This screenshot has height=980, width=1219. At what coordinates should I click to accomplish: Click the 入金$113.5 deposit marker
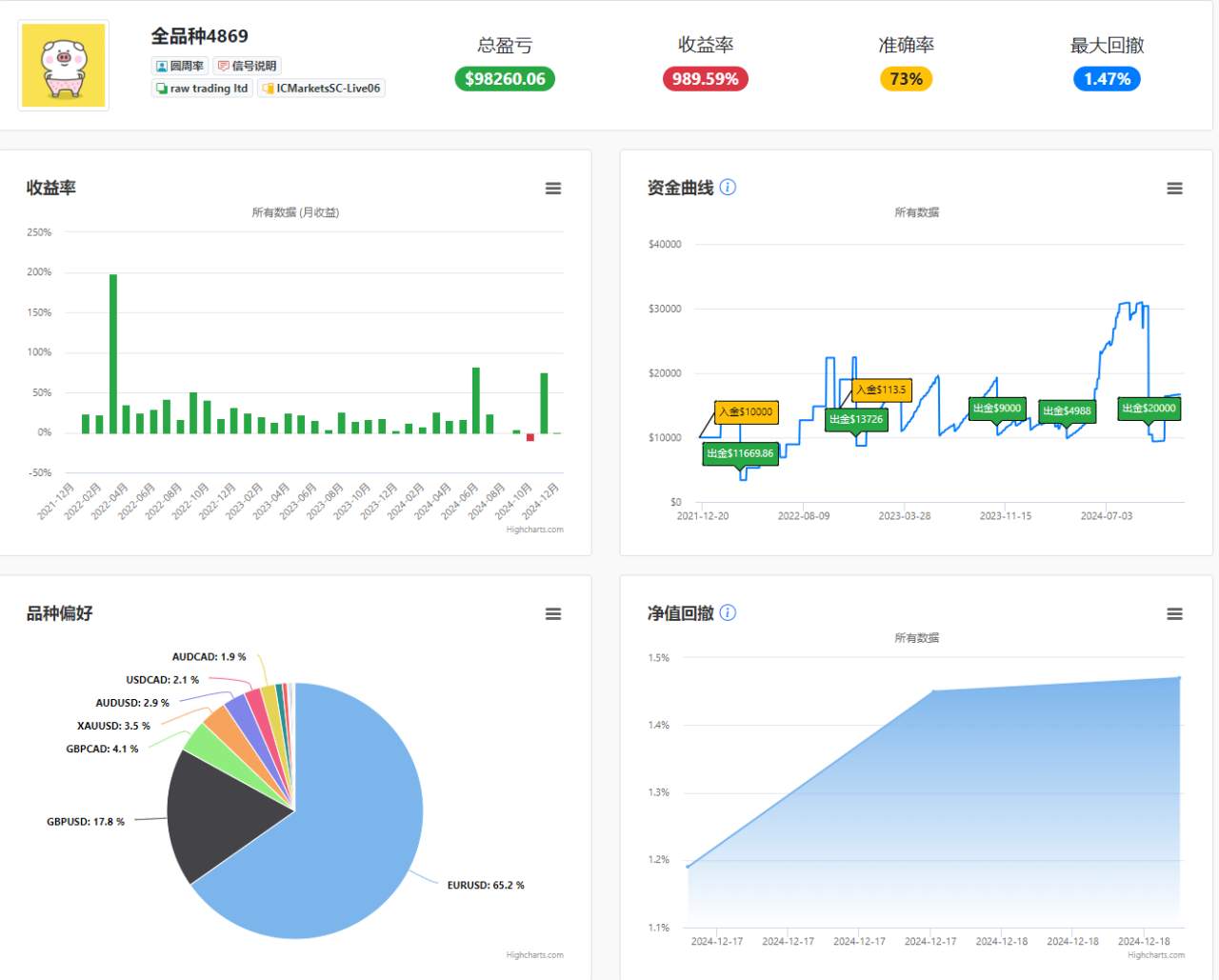[882, 390]
